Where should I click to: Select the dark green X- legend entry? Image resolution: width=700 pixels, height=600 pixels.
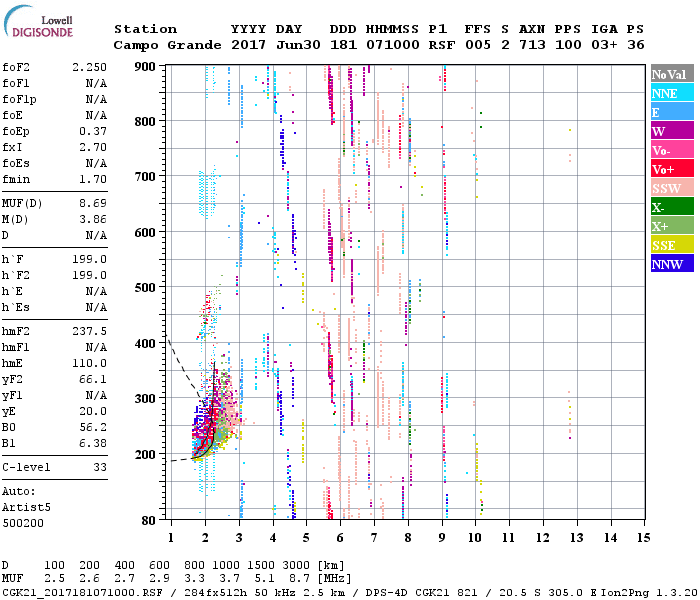(x=671, y=207)
